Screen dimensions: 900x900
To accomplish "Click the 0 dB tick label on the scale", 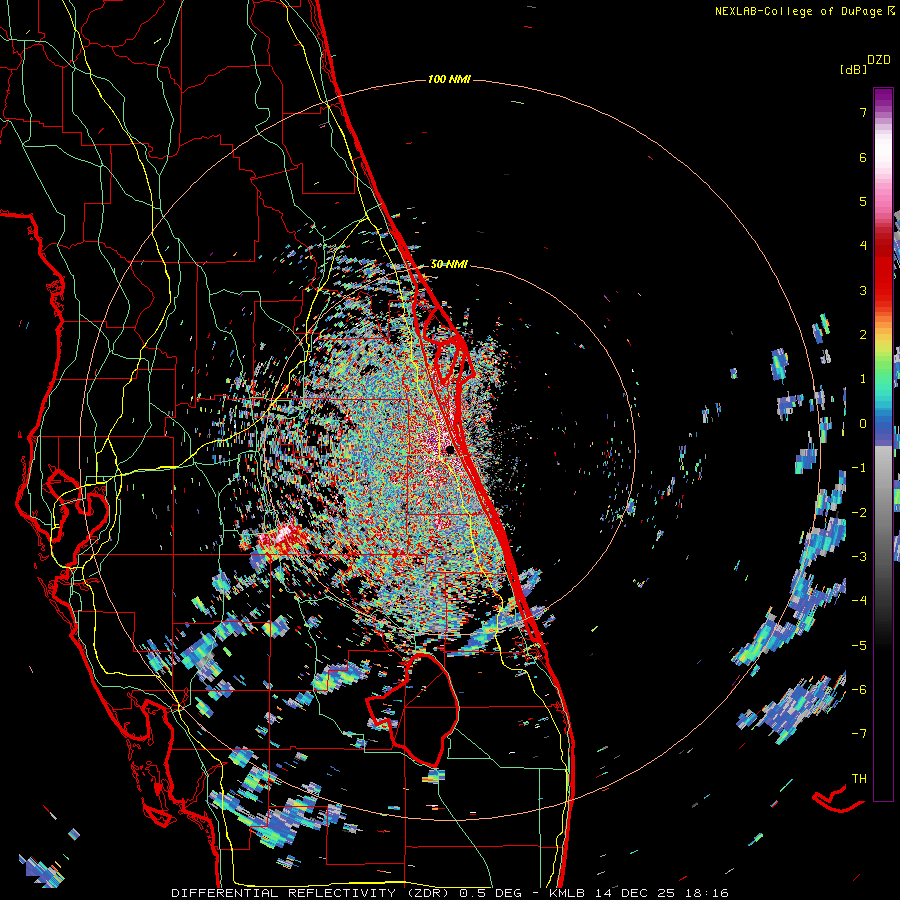I will click(863, 424).
